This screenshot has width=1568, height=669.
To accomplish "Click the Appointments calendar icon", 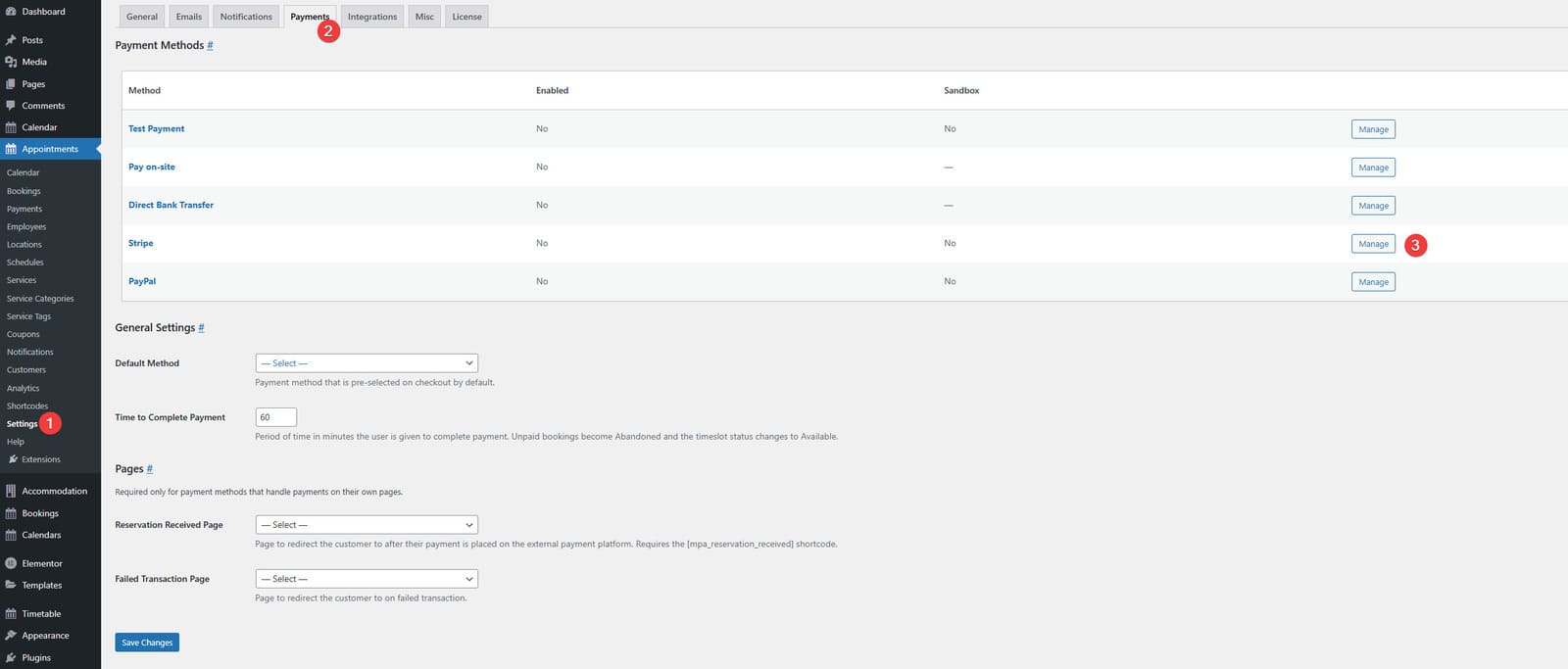I will [x=11, y=149].
